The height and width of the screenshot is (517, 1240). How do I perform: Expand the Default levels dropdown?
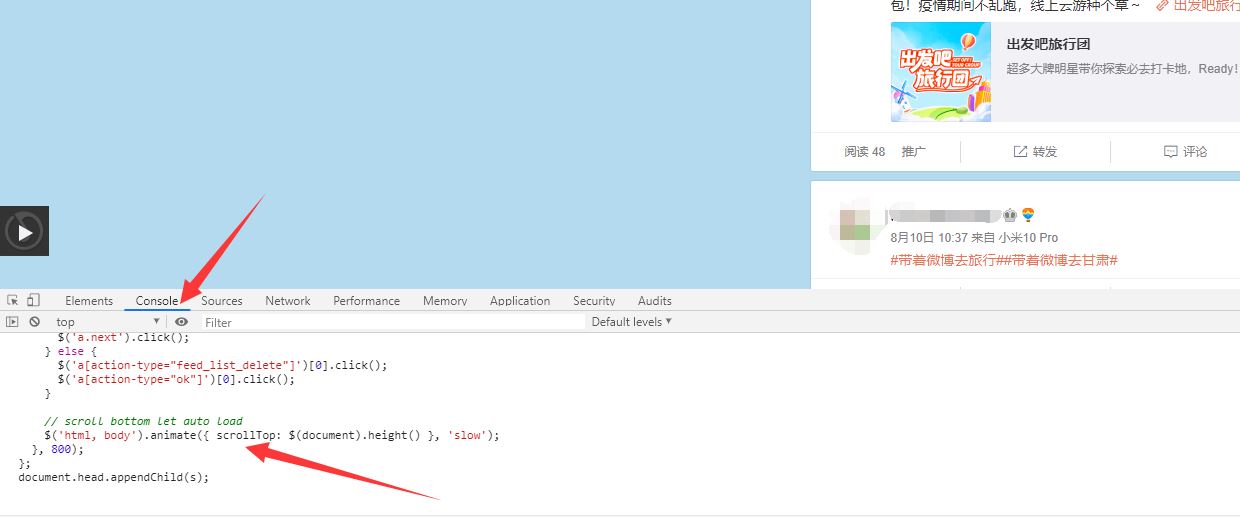(x=631, y=322)
